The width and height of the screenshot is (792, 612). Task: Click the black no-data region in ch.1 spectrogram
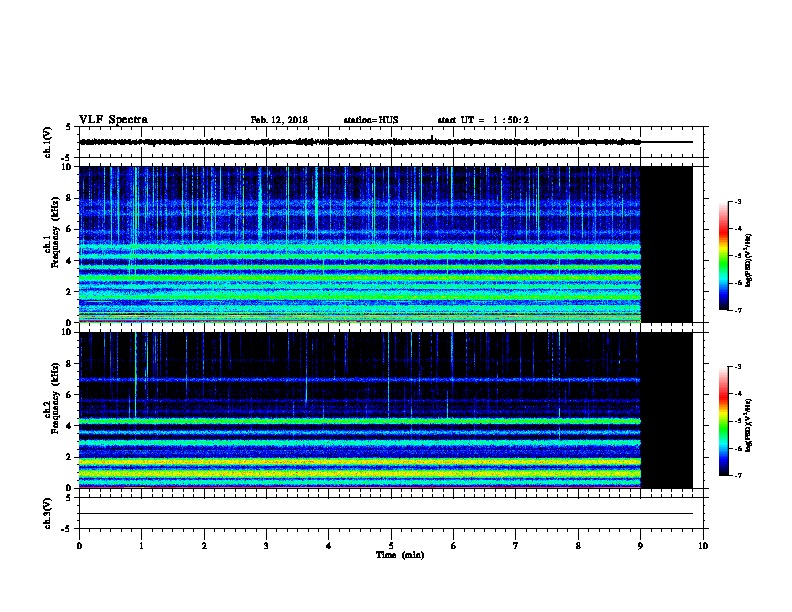[x=667, y=244]
